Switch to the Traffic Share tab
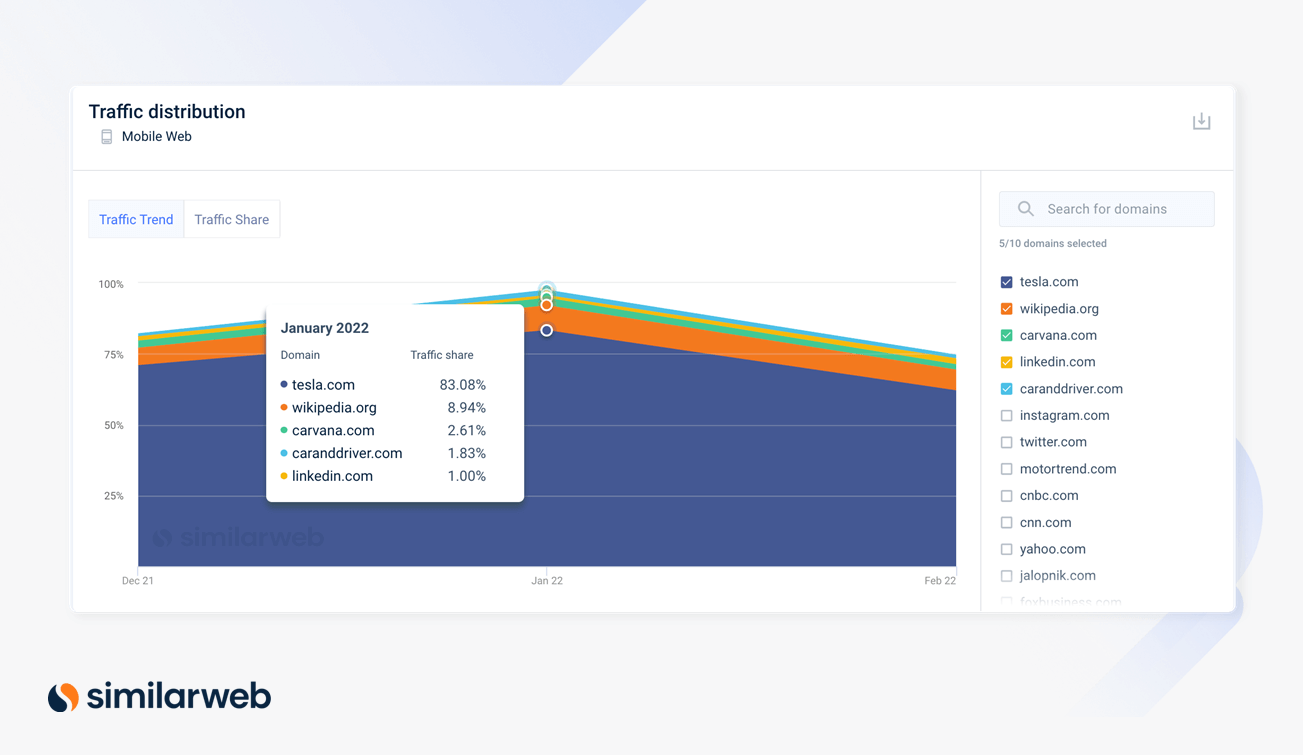 (x=232, y=219)
